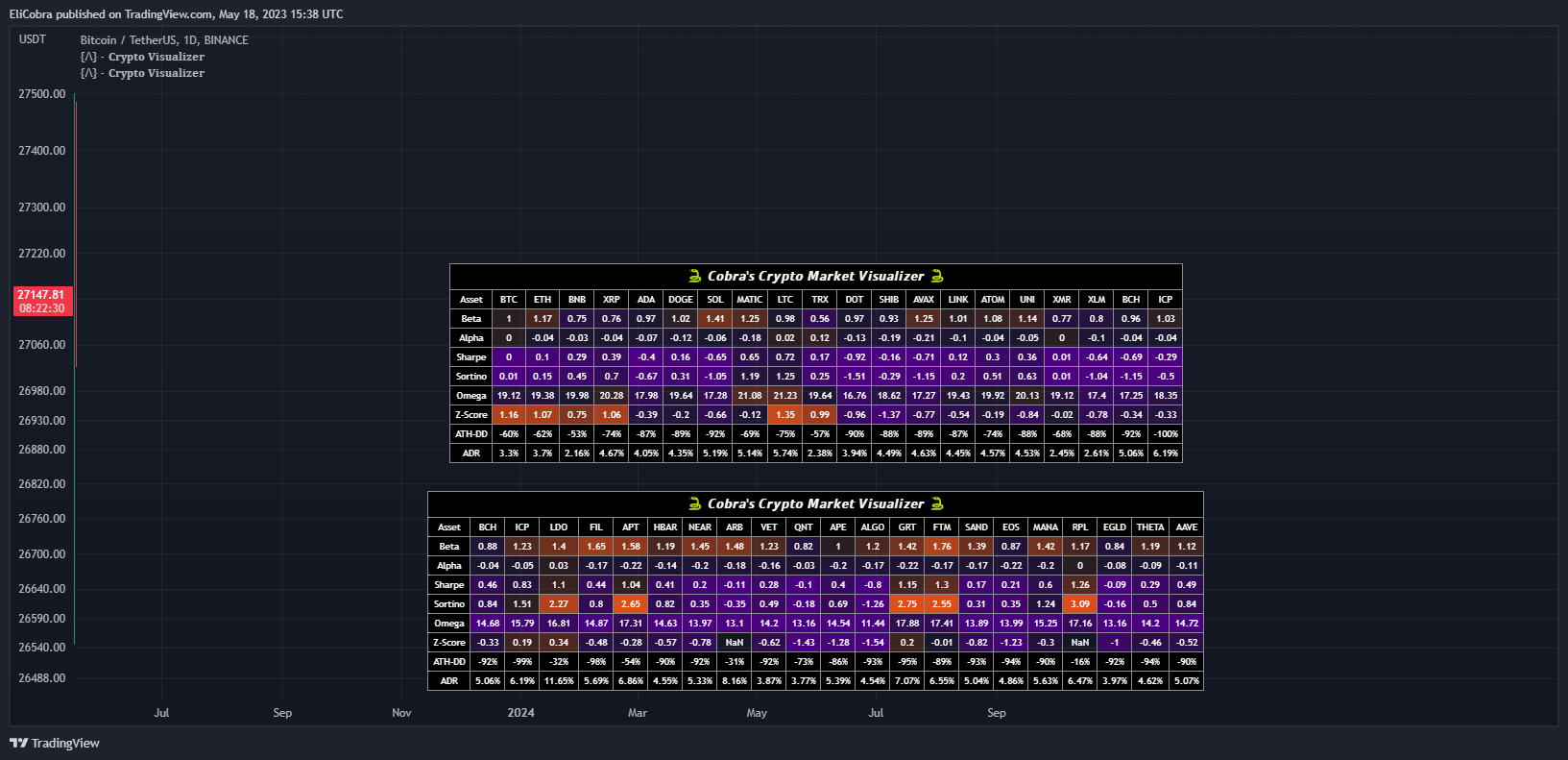Click the May label on time axis

(757, 713)
